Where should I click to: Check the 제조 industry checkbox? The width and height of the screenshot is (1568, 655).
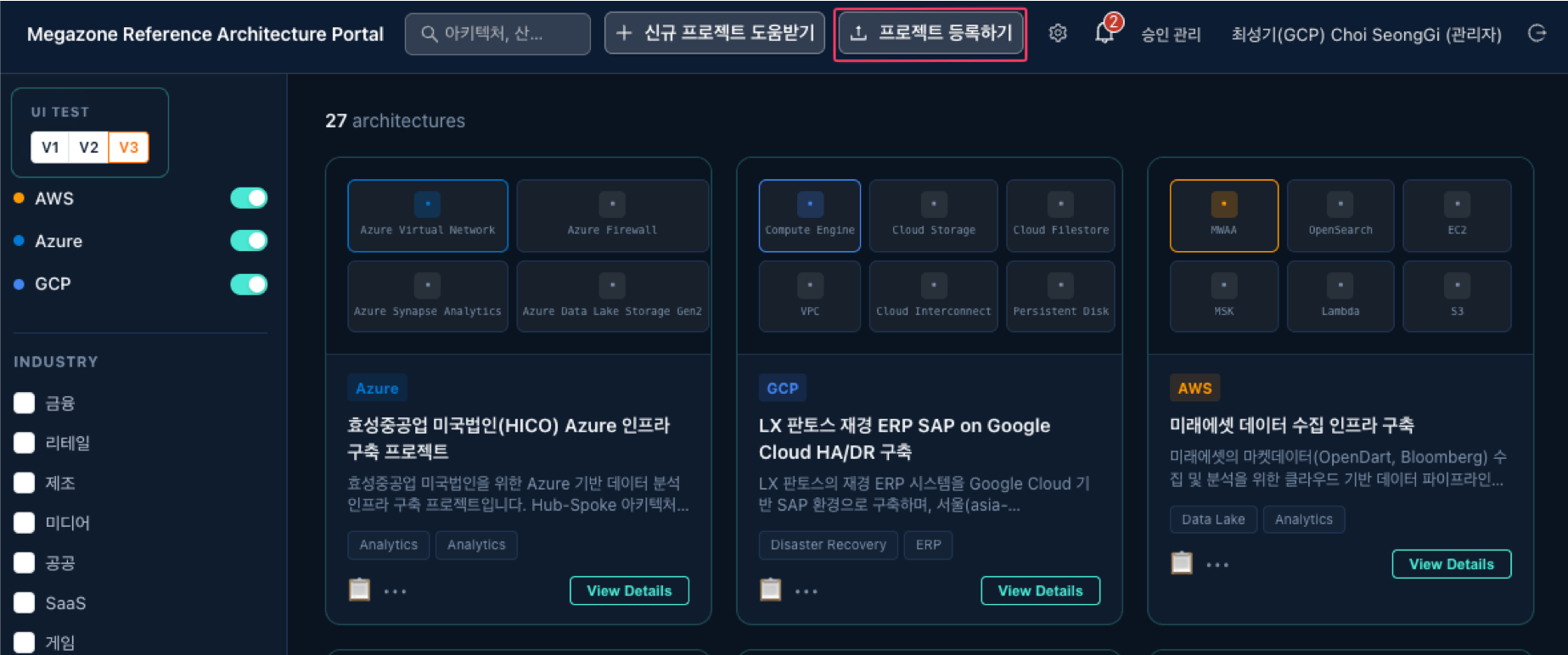click(25, 483)
